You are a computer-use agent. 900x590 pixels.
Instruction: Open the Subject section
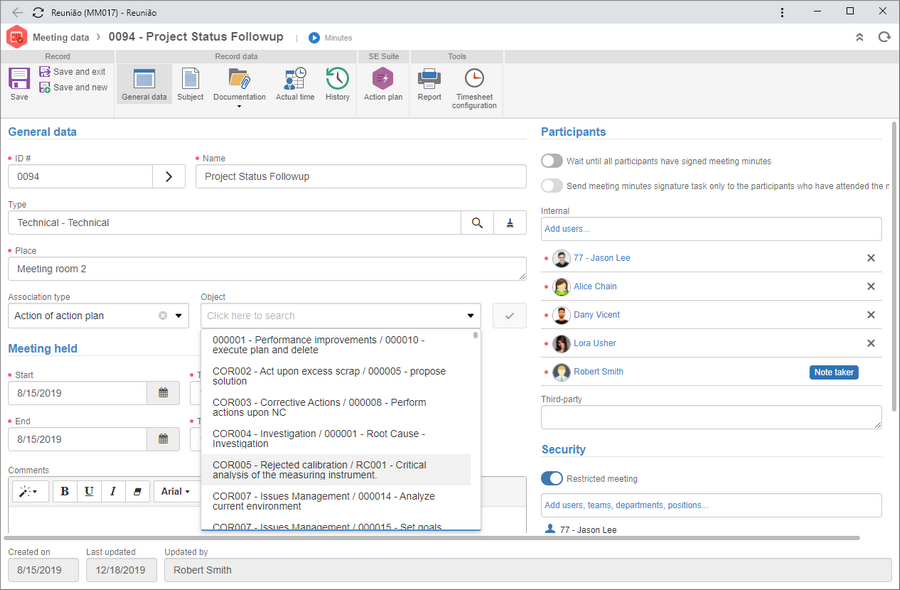(x=190, y=84)
